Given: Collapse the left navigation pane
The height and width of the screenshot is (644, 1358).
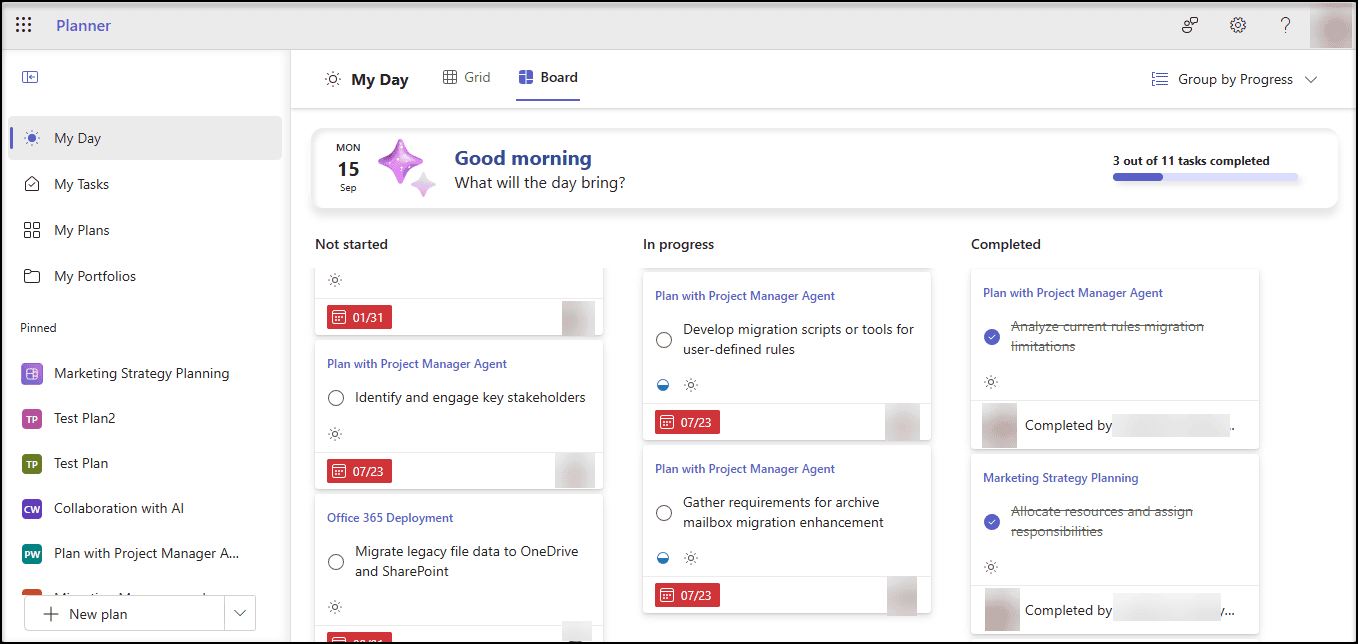Looking at the screenshot, I should (30, 77).
